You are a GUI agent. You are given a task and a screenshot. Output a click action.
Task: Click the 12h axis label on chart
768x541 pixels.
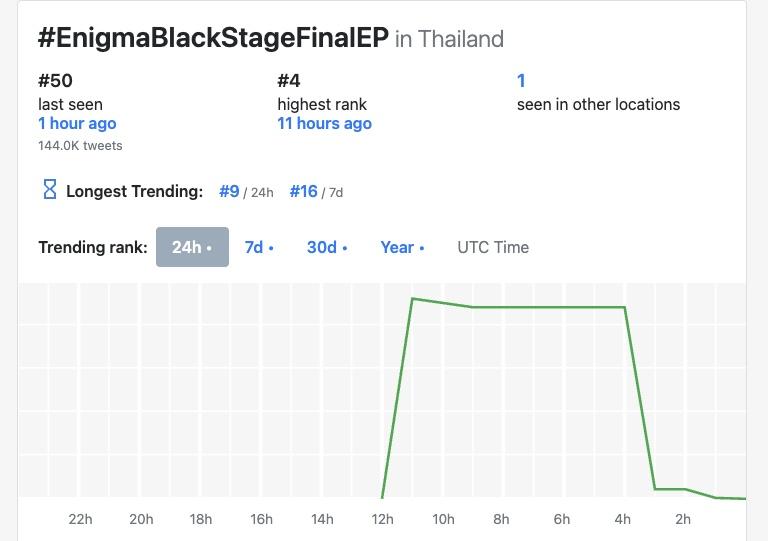382,519
